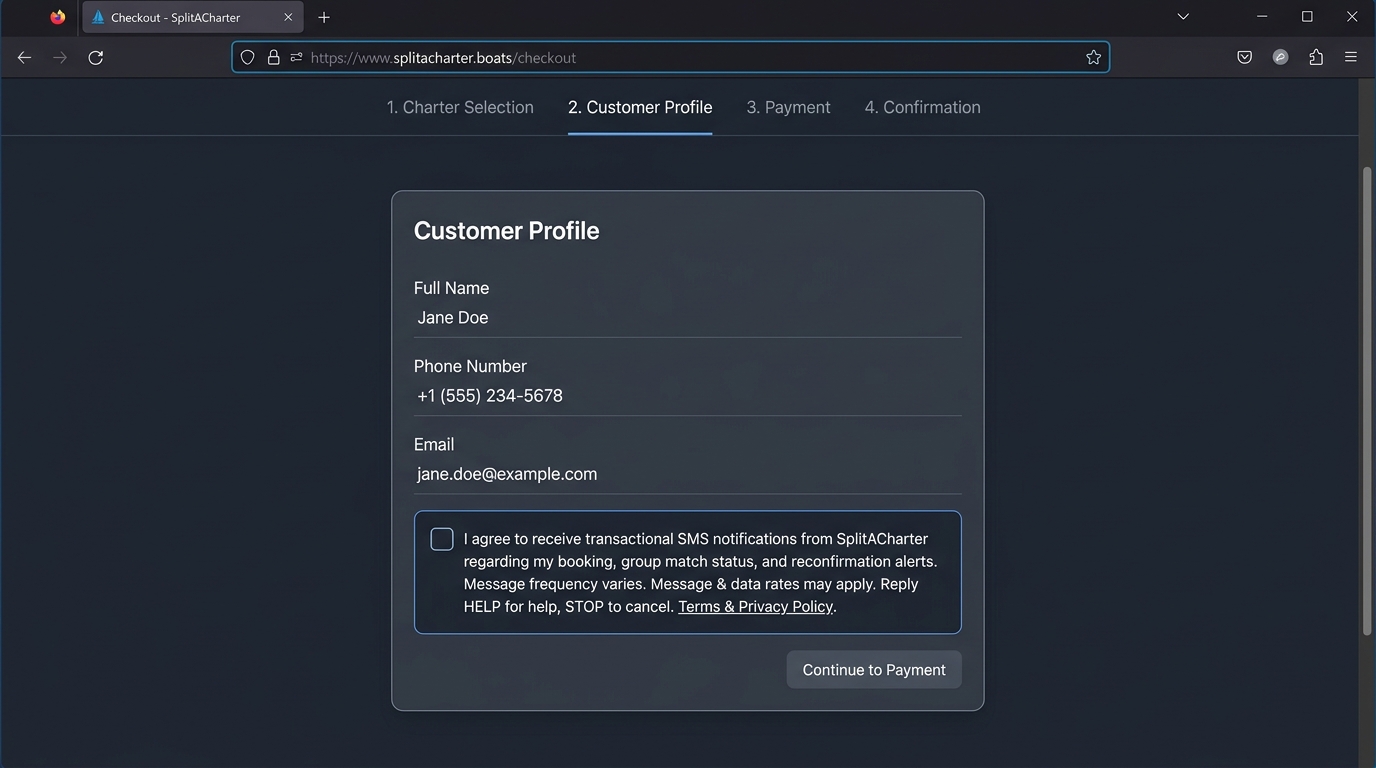Click Continue to Payment button

tap(874, 670)
